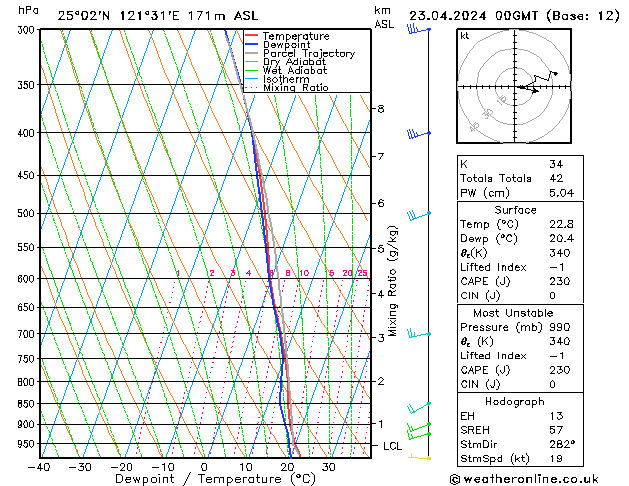
Task: Click the 800 pressure level label
Action: click(28, 382)
